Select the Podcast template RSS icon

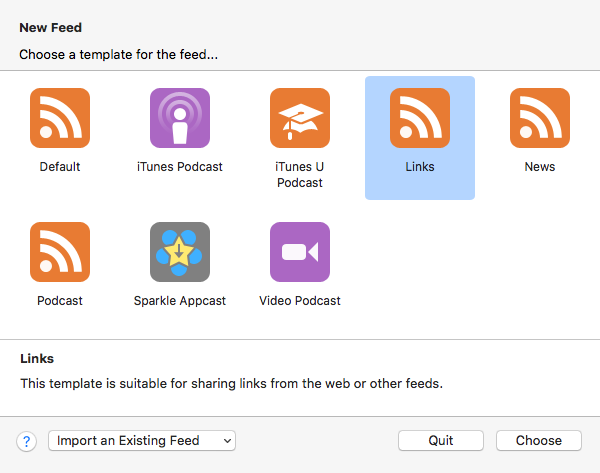pos(60,252)
